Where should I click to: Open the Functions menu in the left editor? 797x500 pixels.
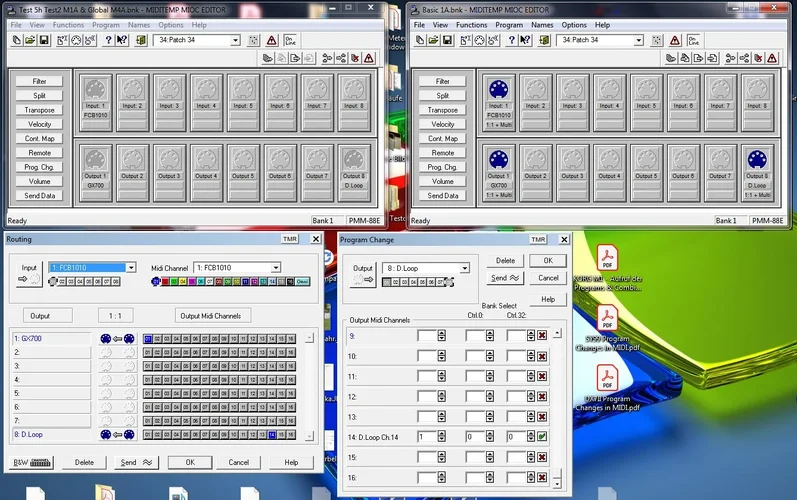(x=68, y=24)
